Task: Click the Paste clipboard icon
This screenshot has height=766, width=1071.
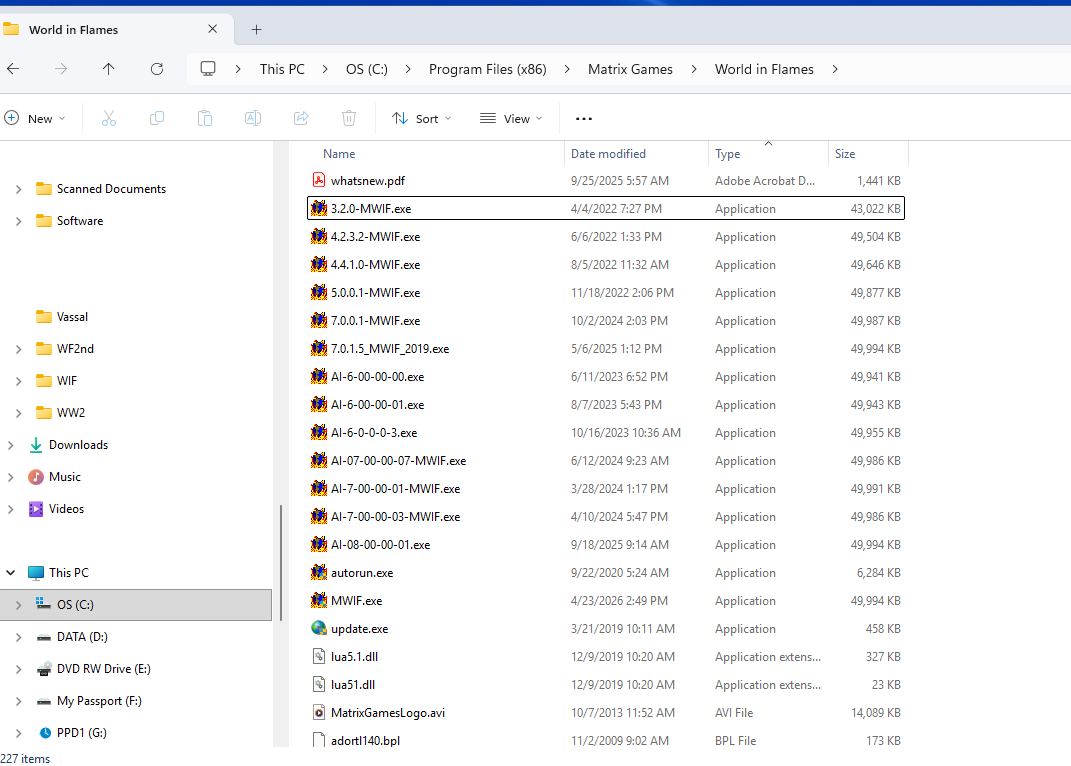Action: [x=205, y=118]
